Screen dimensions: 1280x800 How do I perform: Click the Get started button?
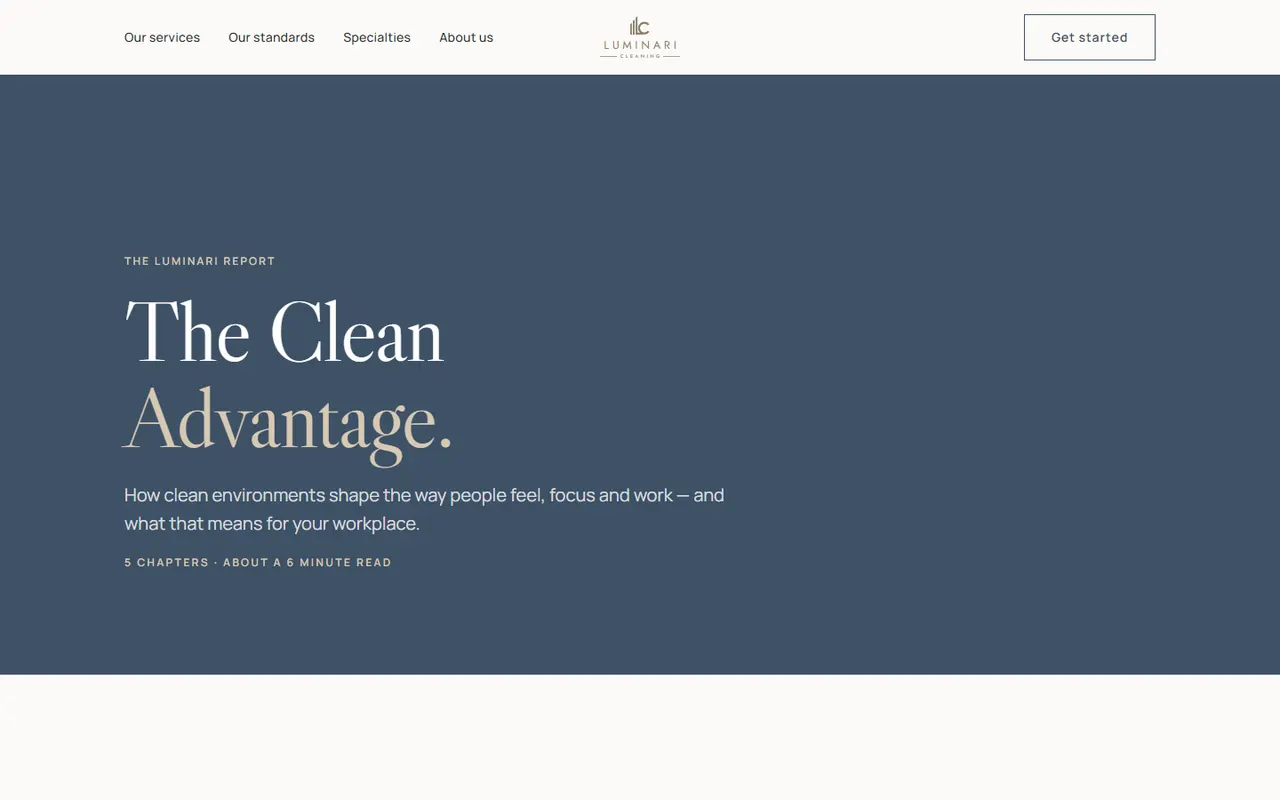pyautogui.click(x=1089, y=37)
